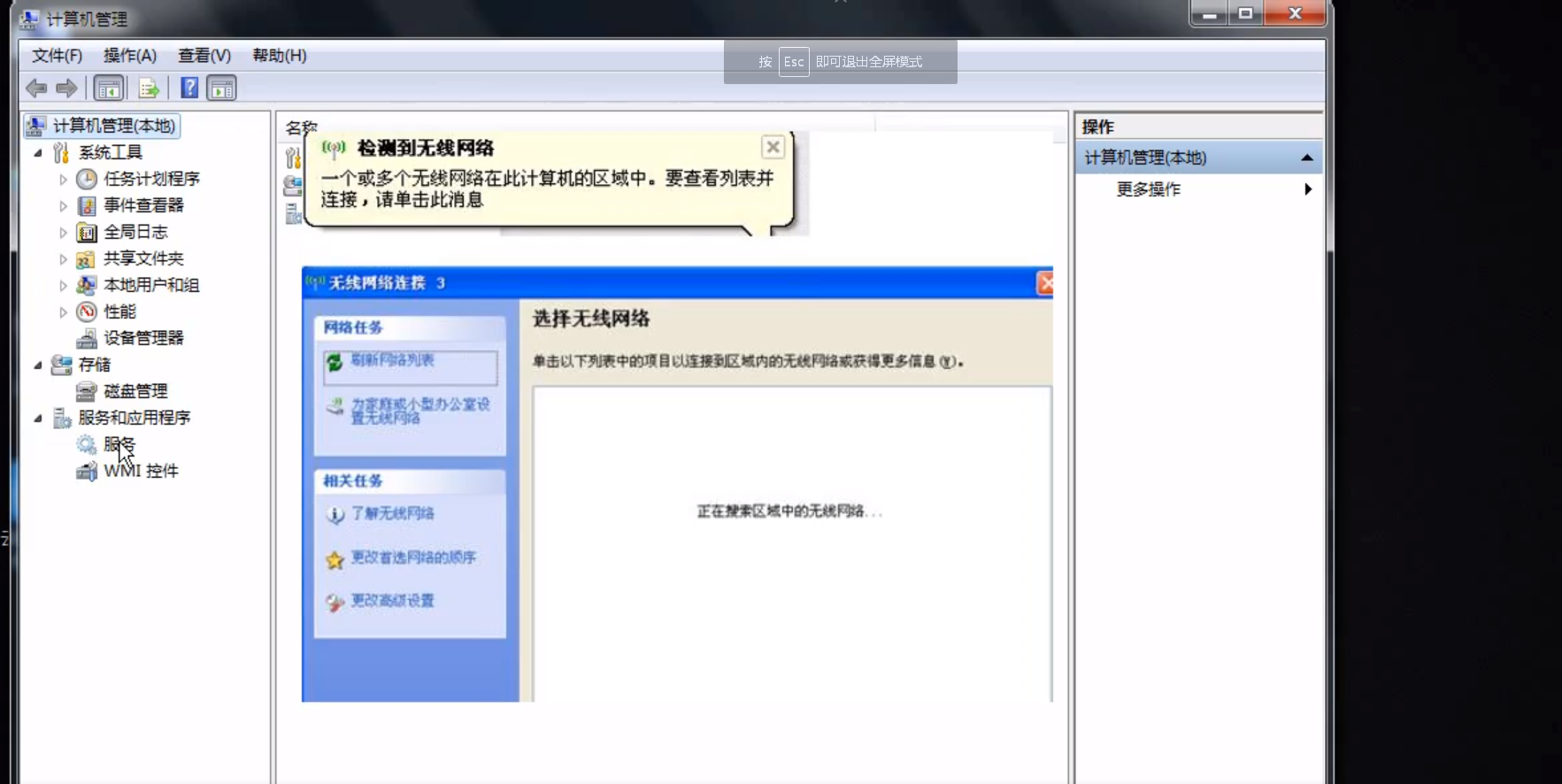1562x784 pixels.
Task: Collapse the 计算机管理(本地) actions section arrow
Action: point(1306,158)
